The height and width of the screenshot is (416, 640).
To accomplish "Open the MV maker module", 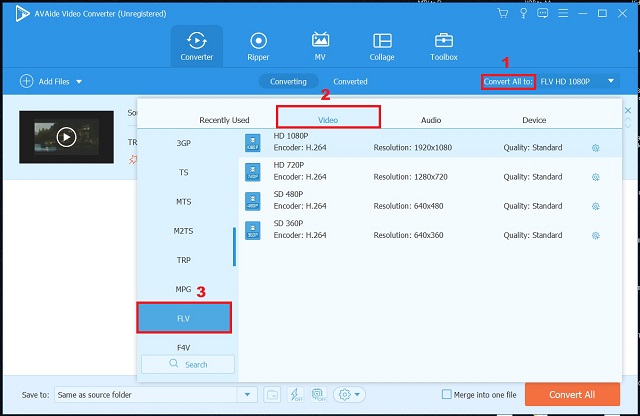I will tap(321, 47).
